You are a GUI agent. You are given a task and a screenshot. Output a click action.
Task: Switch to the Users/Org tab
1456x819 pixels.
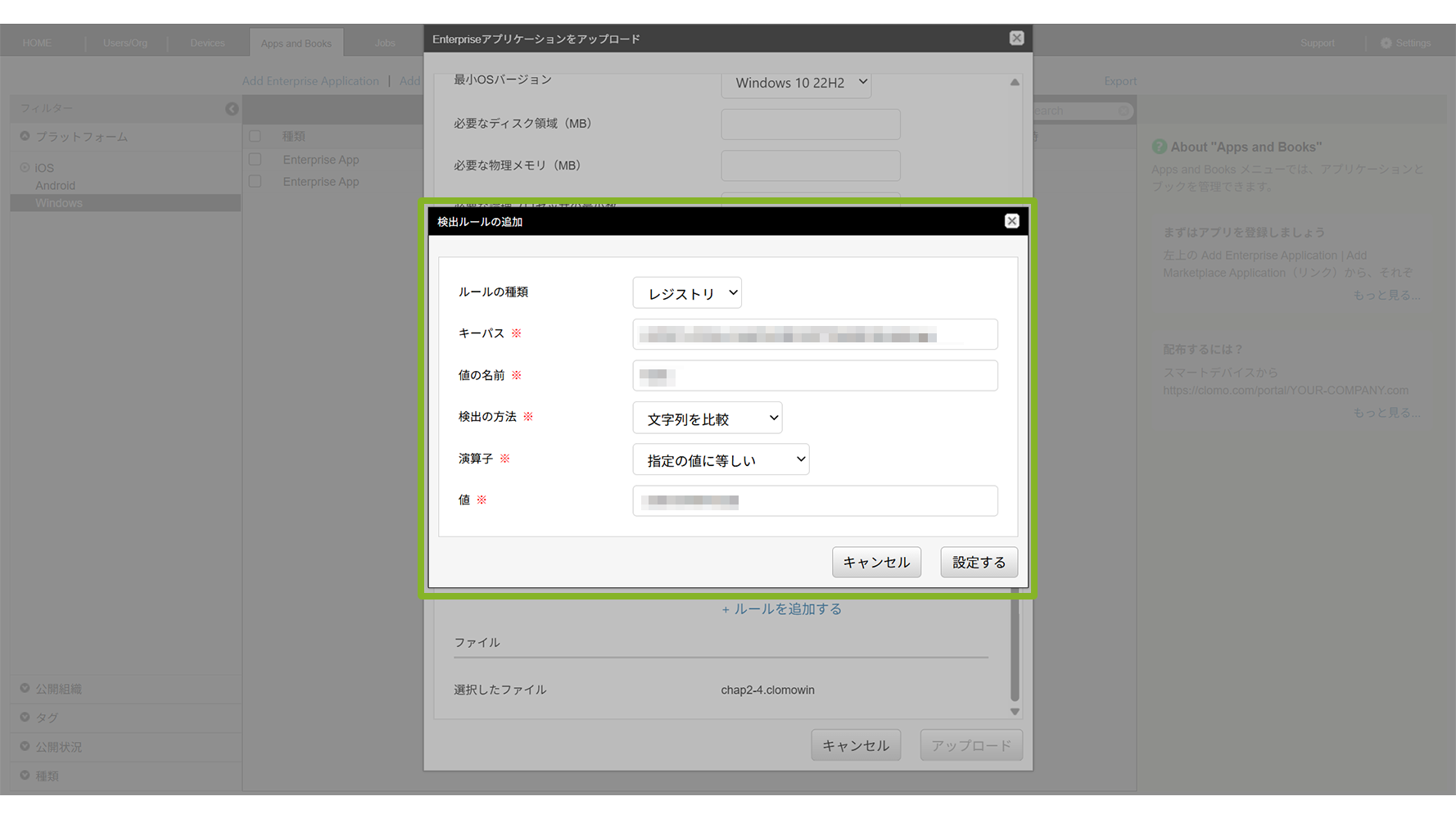click(125, 43)
